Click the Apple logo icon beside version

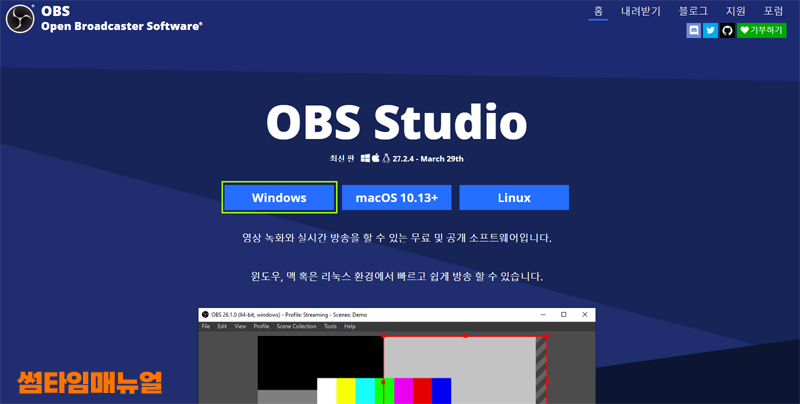[376, 158]
